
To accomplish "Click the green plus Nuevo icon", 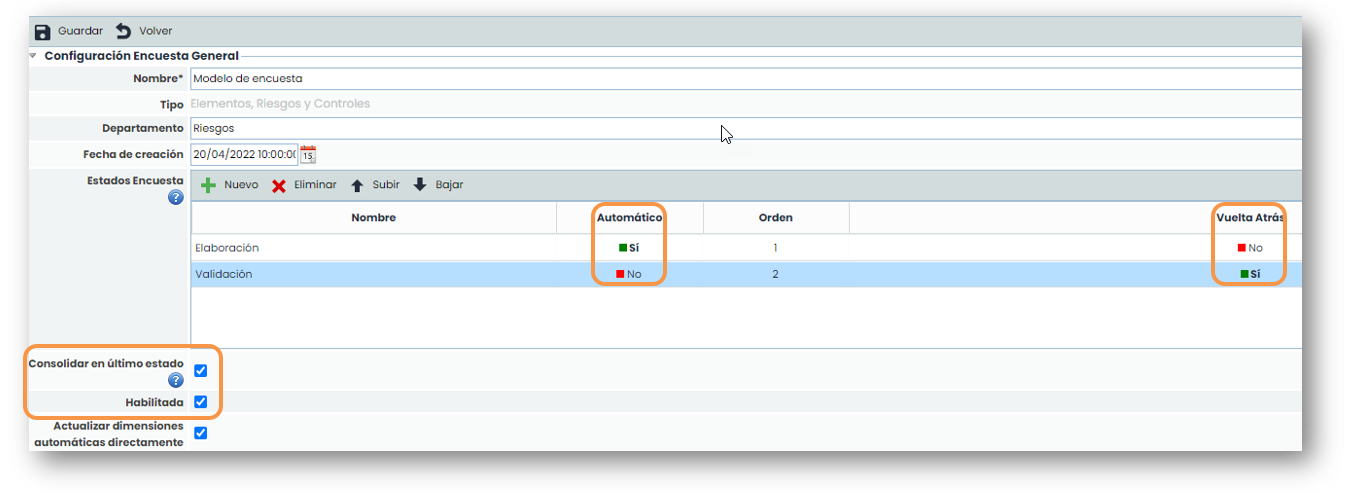I will point(208,185).
